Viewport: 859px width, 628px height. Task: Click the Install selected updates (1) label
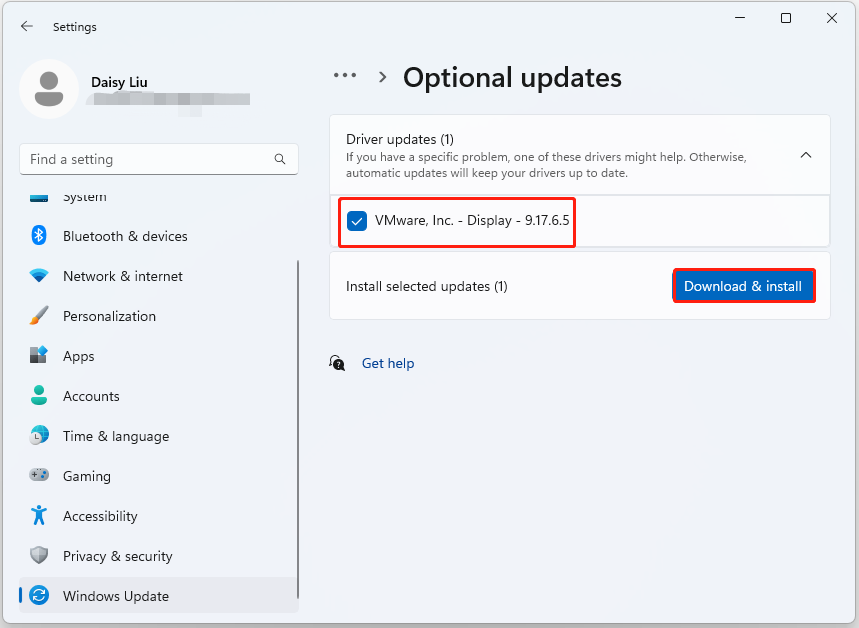coord(427,286)
